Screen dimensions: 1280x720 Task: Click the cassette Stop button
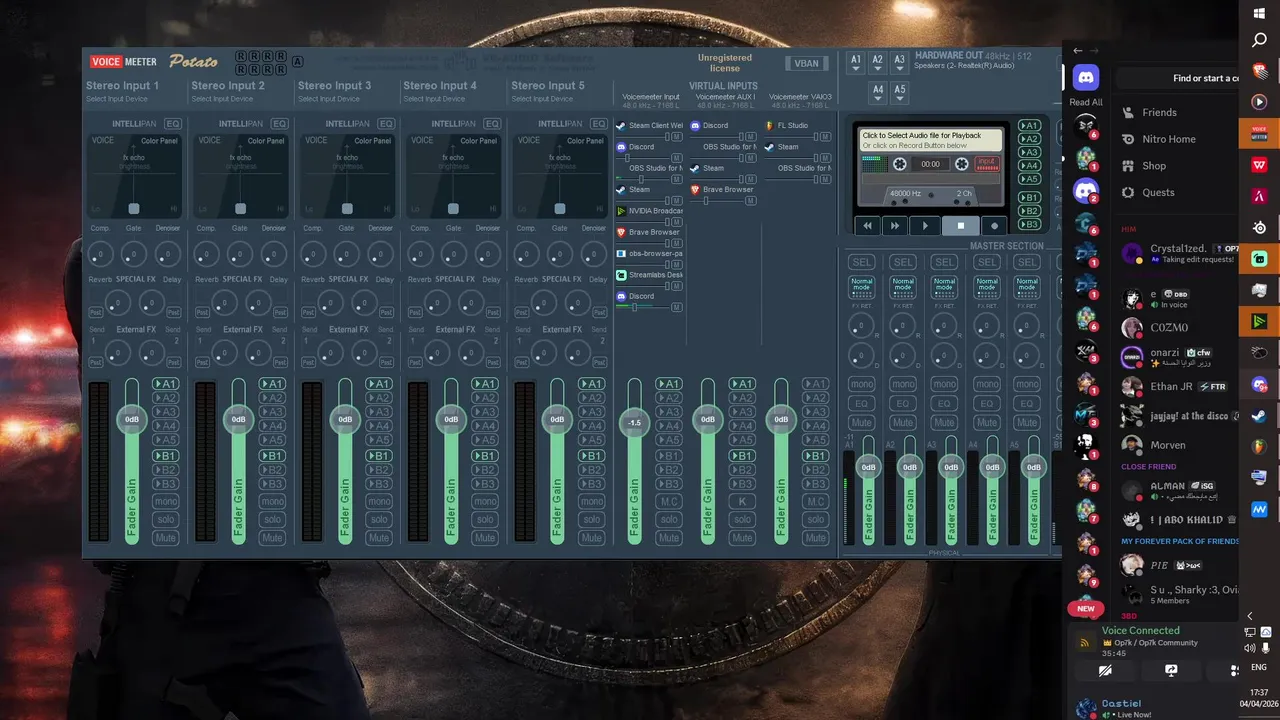[961, 226]
